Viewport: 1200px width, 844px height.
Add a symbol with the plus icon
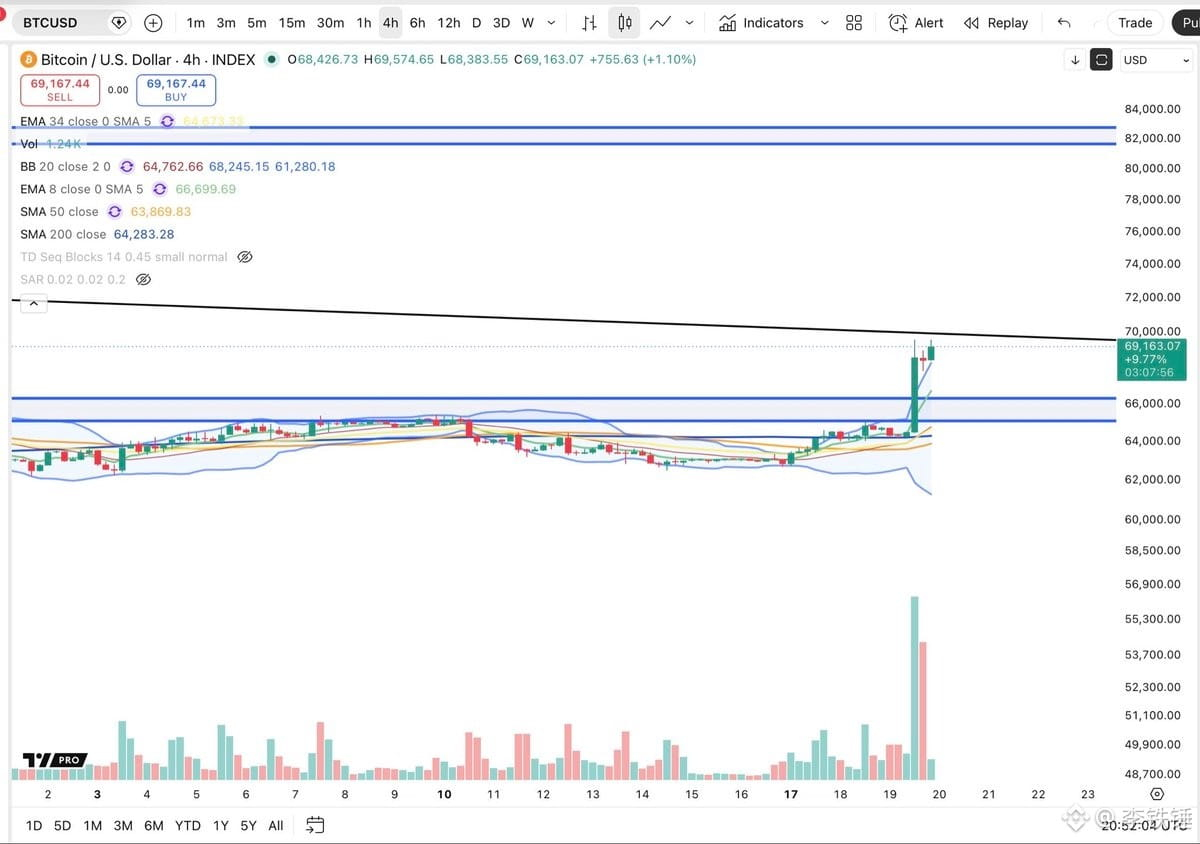point(153,22)
